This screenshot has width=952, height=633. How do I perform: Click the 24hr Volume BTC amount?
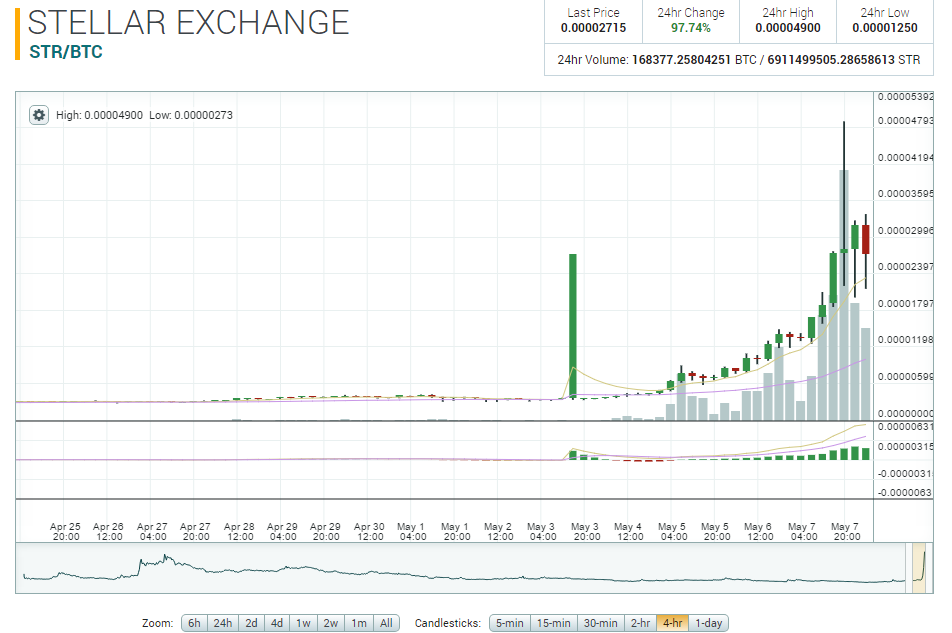[681, 59]
